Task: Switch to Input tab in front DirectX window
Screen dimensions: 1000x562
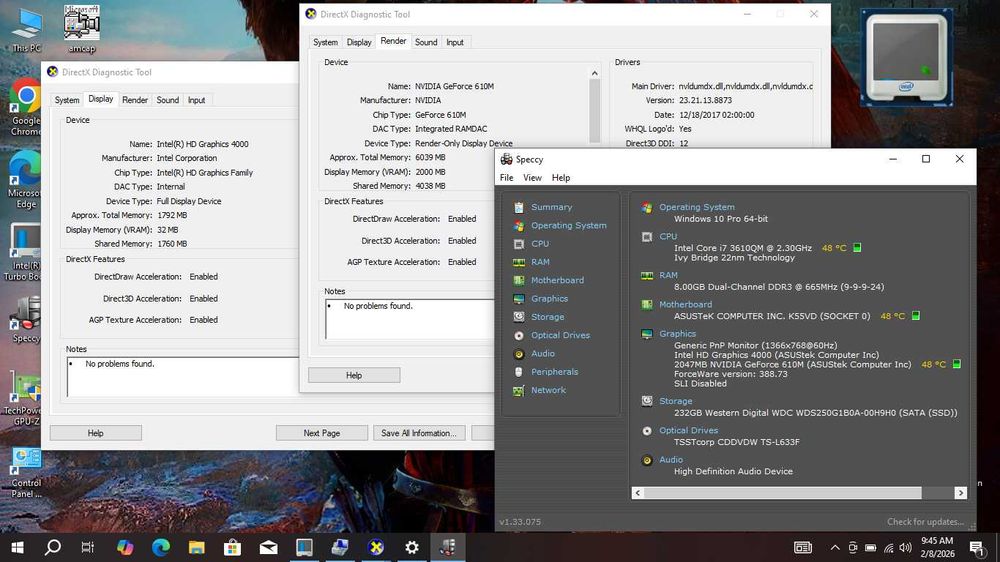Action: (455, 42)
